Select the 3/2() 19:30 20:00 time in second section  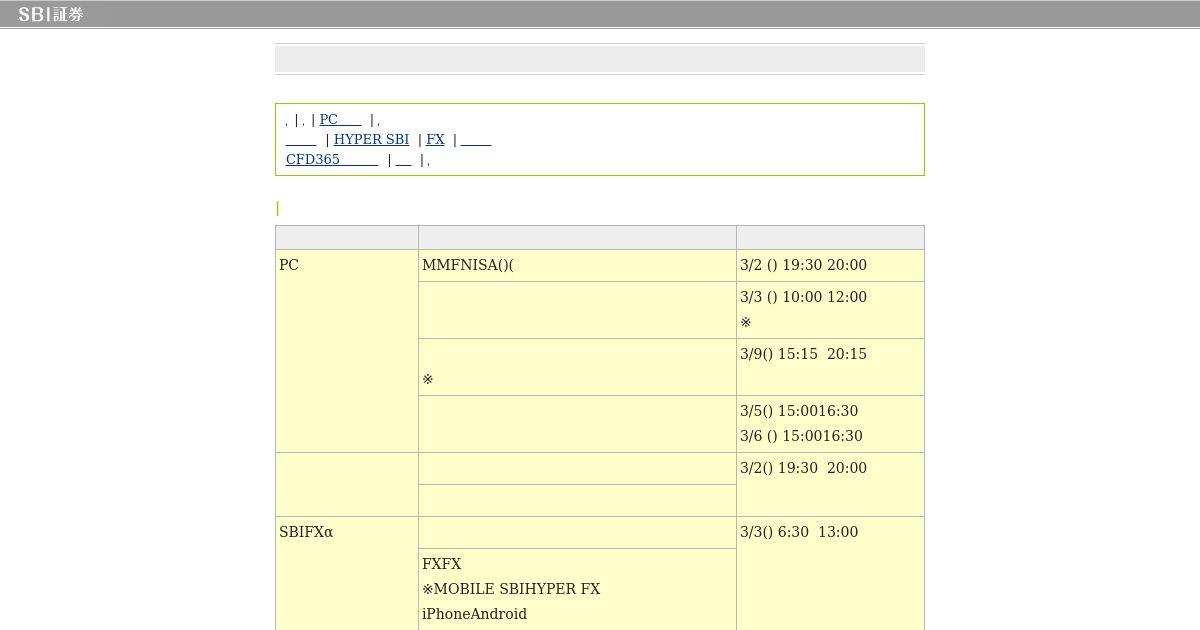[803, 468]
